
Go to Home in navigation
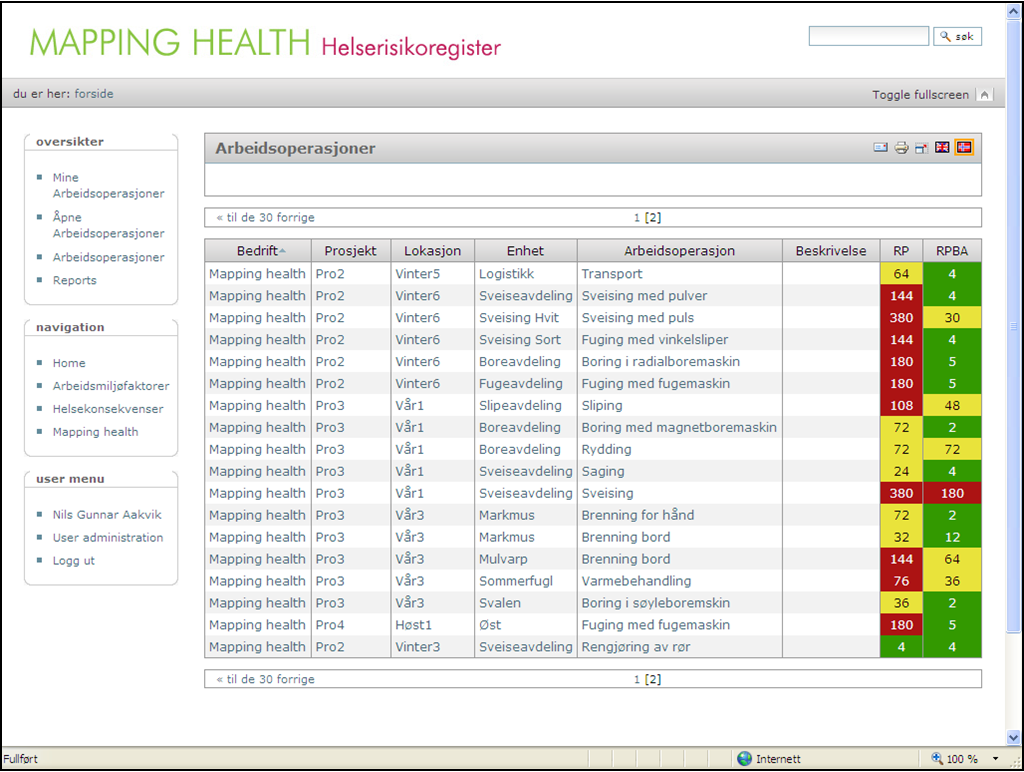(x=69, y=363)
